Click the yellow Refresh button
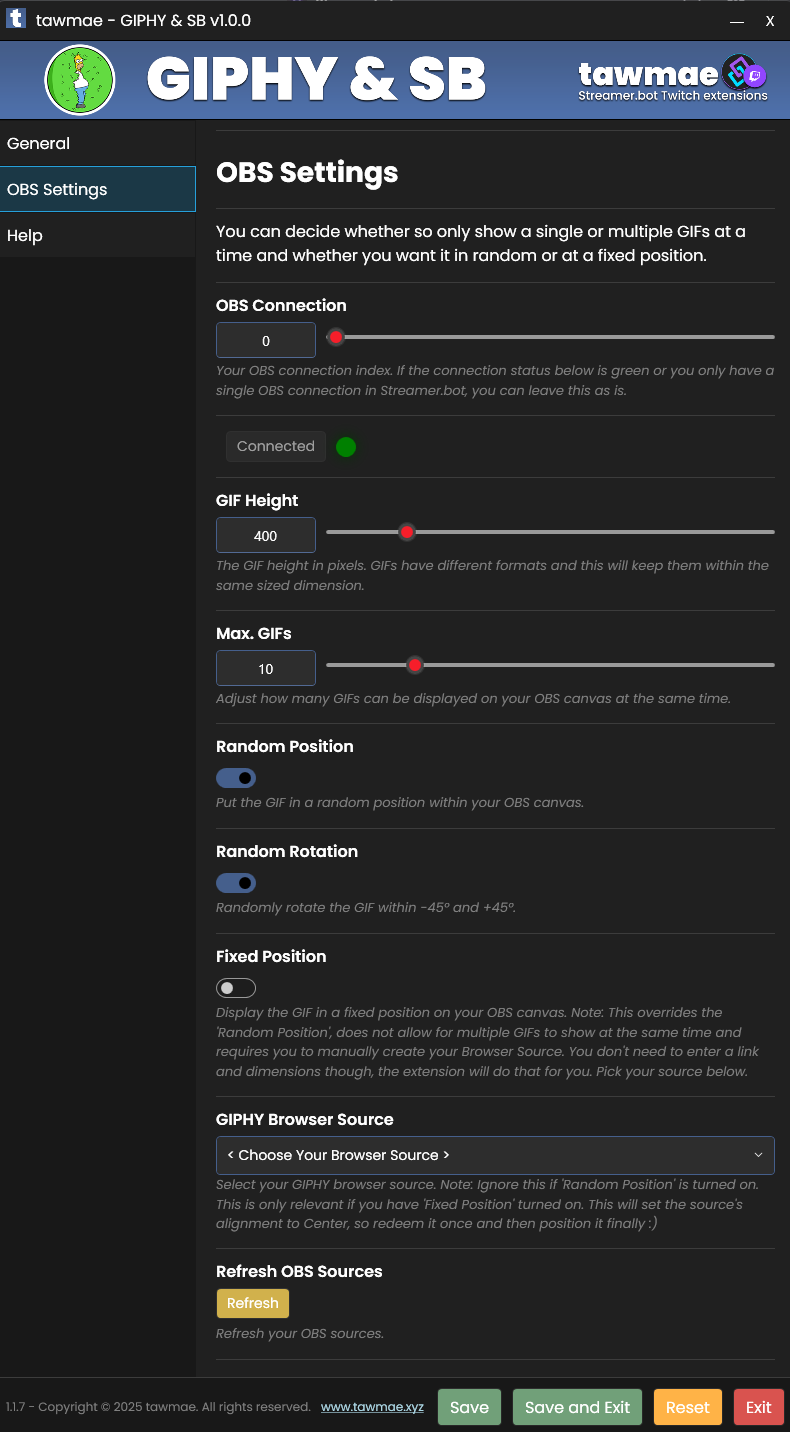 coord(253,1303)
